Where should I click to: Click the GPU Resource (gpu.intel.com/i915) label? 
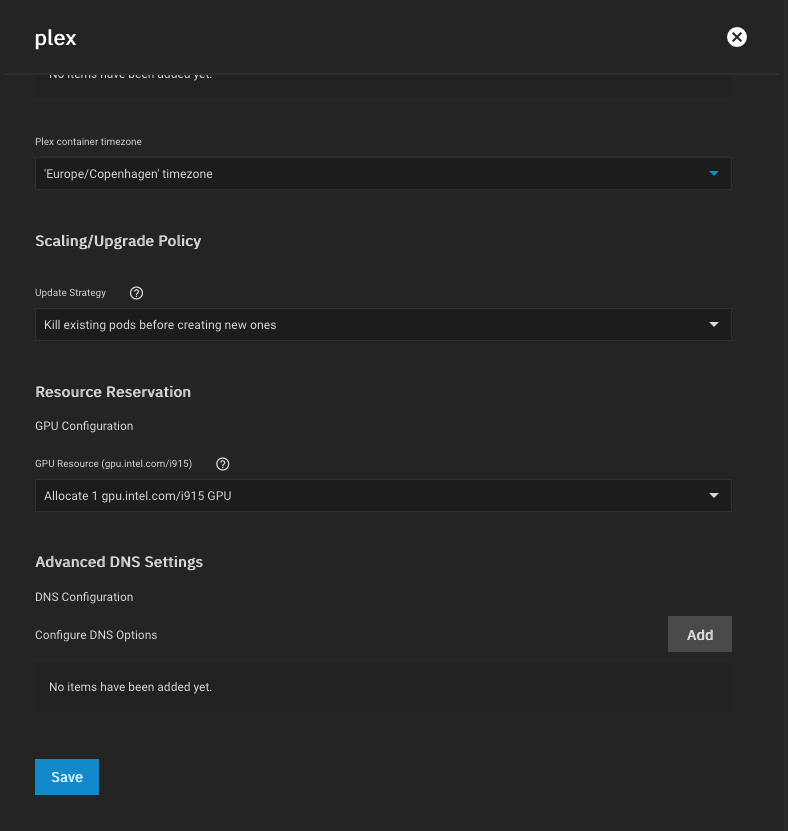click(113, 464)
